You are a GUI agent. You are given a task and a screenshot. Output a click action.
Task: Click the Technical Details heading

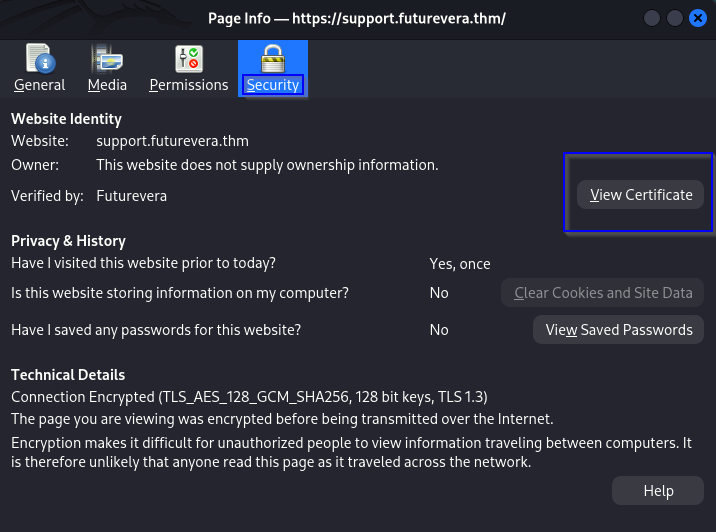(x=68, y=375)
